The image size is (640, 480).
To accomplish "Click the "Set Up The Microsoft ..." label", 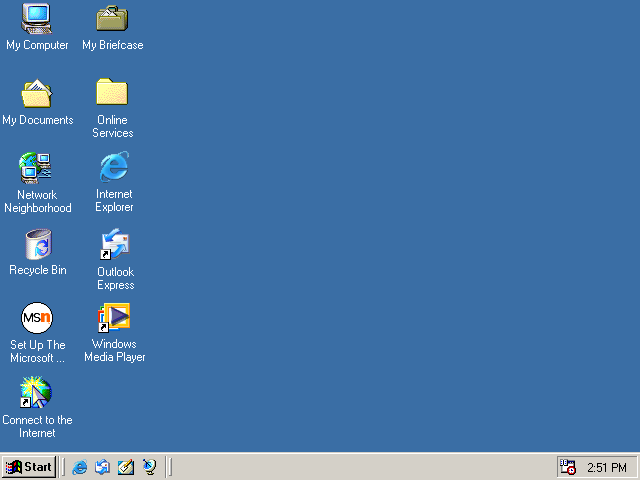I will (38, 351).
